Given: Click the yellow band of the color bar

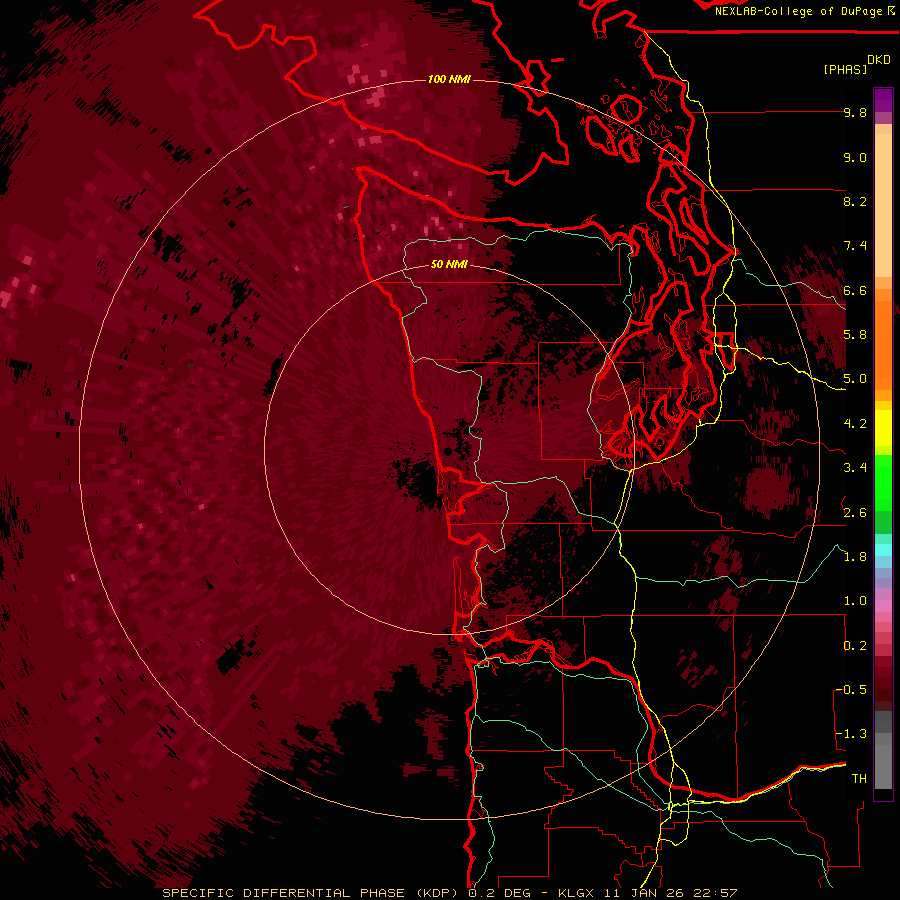Looking at the screenshot, I should (x=883, y=428).
